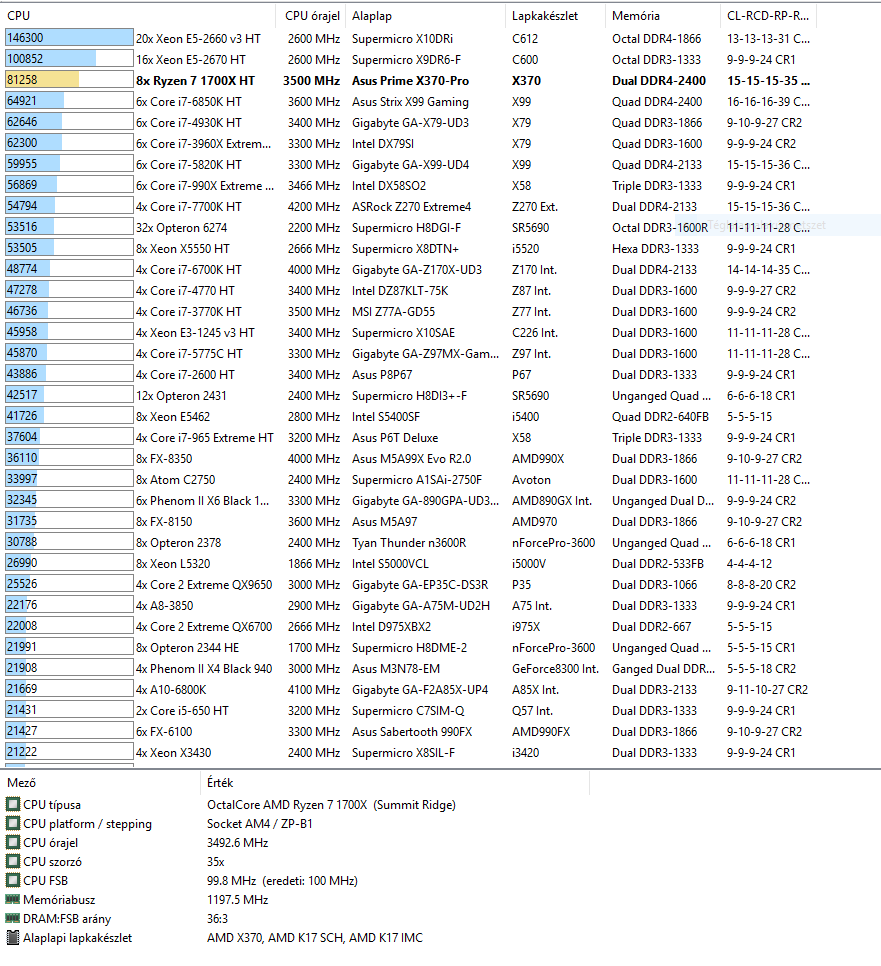
Task: Select the 6x Core i7-3960X Extreme row
Action: (x=411, y=144)
